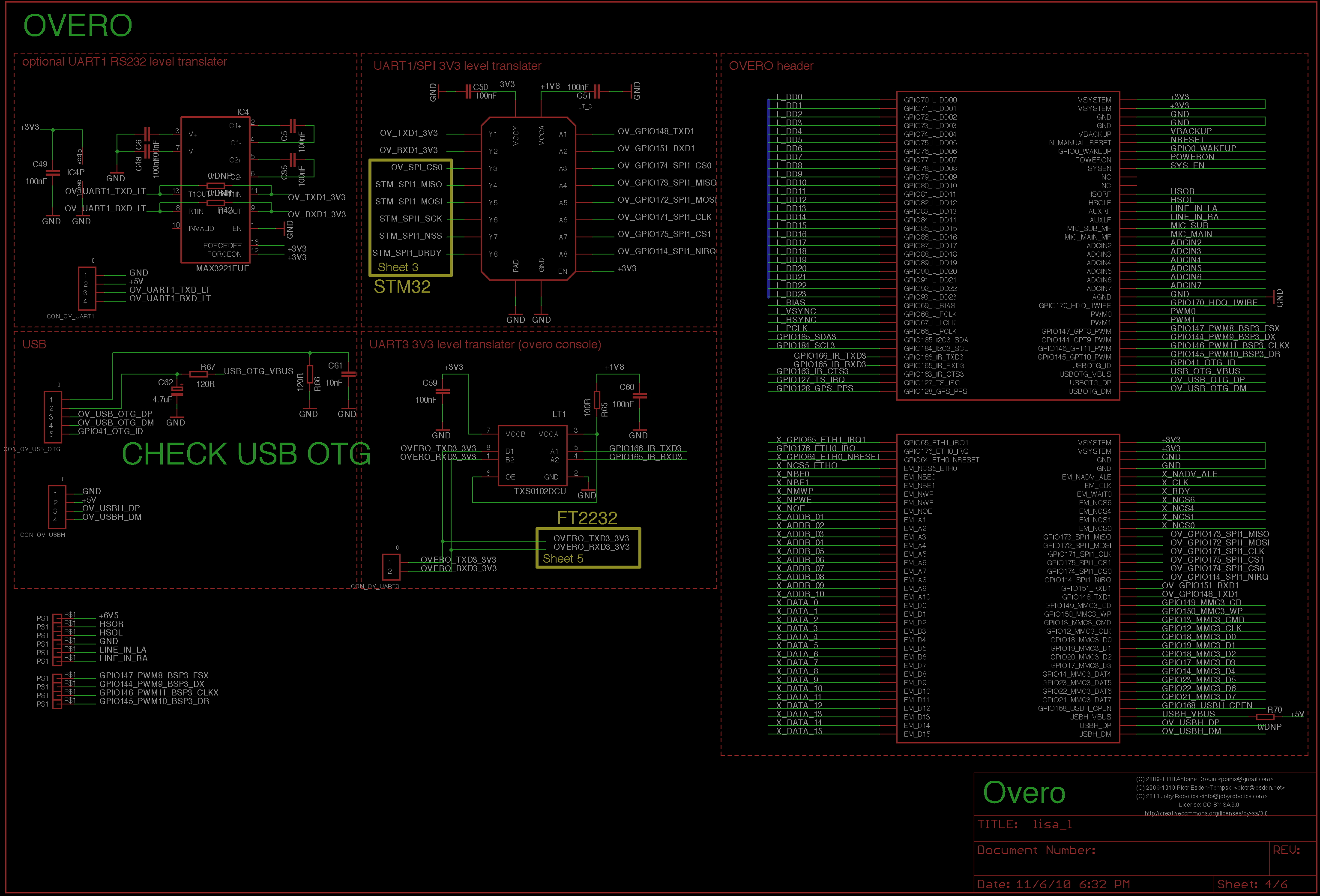
Task: Click the green Overo title block name
Action: [x=1024, y=793]
